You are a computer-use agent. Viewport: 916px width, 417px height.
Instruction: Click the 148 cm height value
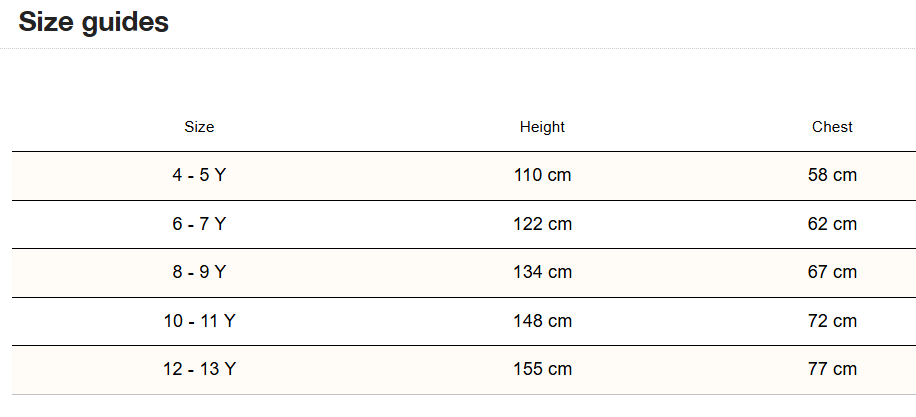pos(542,321)
